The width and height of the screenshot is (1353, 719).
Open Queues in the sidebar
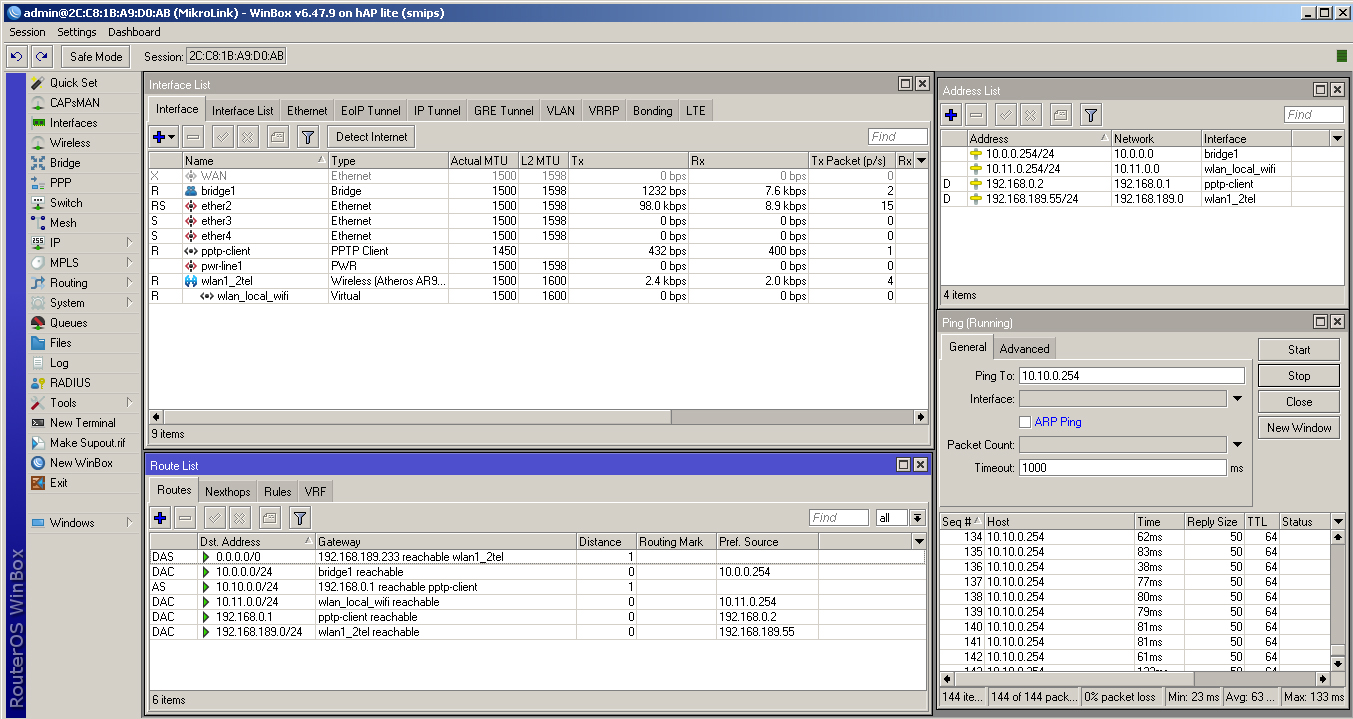coord(68,323)
